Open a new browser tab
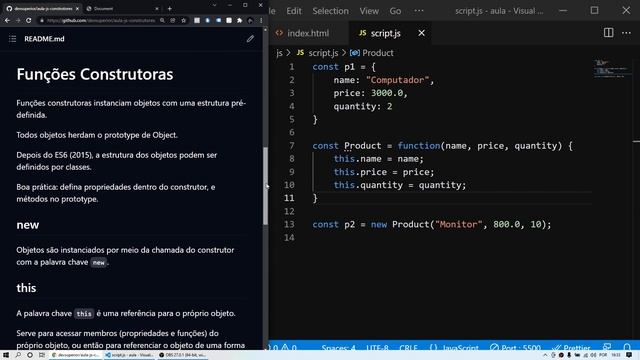 [169, 9]
